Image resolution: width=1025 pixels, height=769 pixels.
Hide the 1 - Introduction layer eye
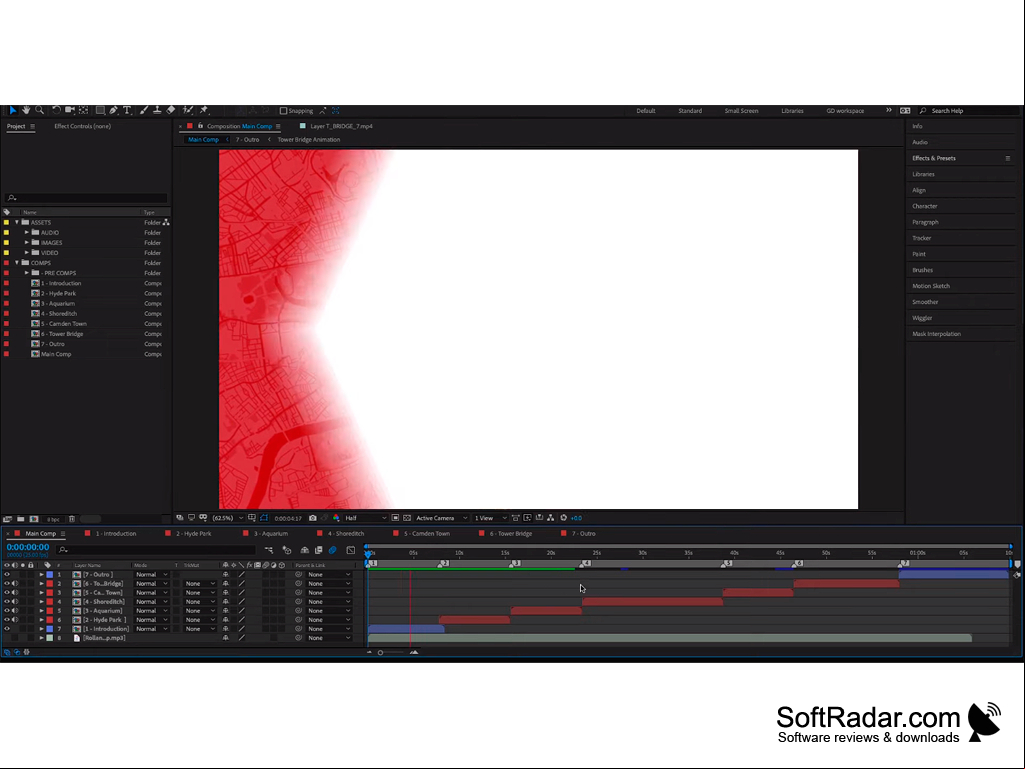click(7, 629)
